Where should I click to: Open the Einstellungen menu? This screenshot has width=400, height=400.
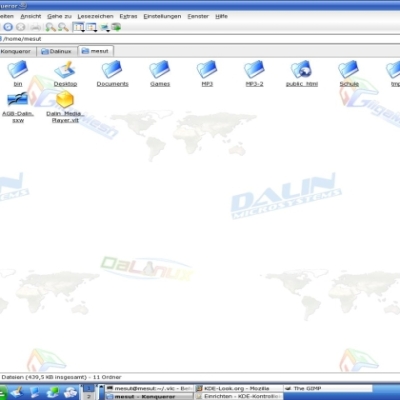[x=162, y=16]
